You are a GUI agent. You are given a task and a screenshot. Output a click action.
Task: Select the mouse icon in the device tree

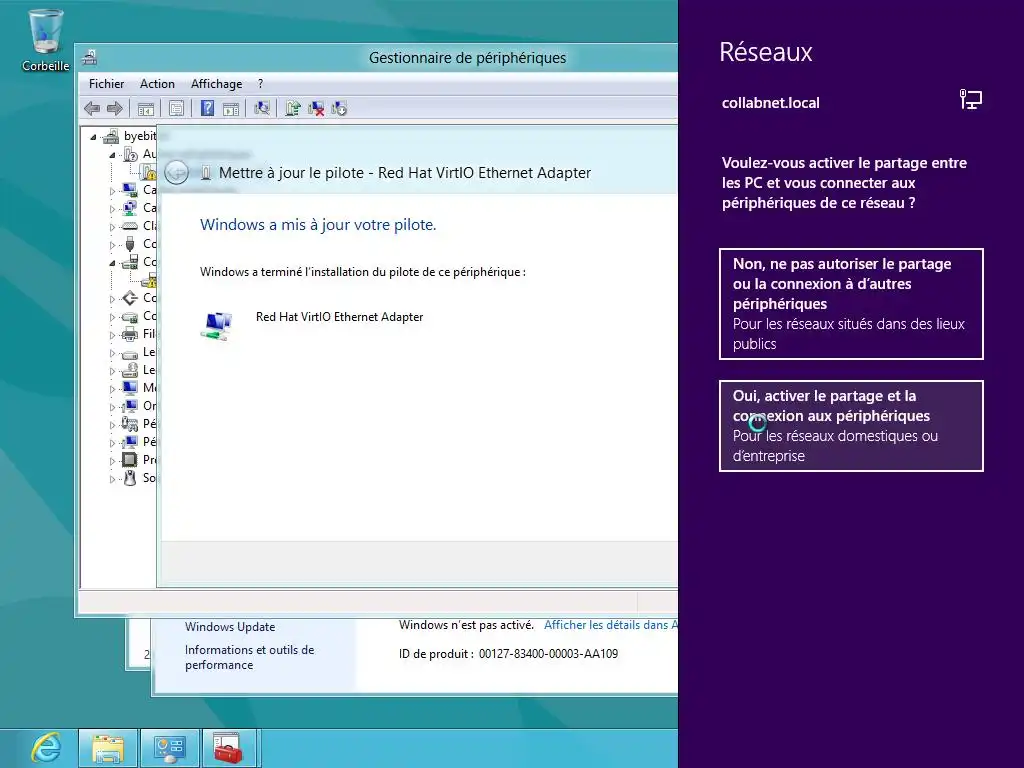[130, 478]
